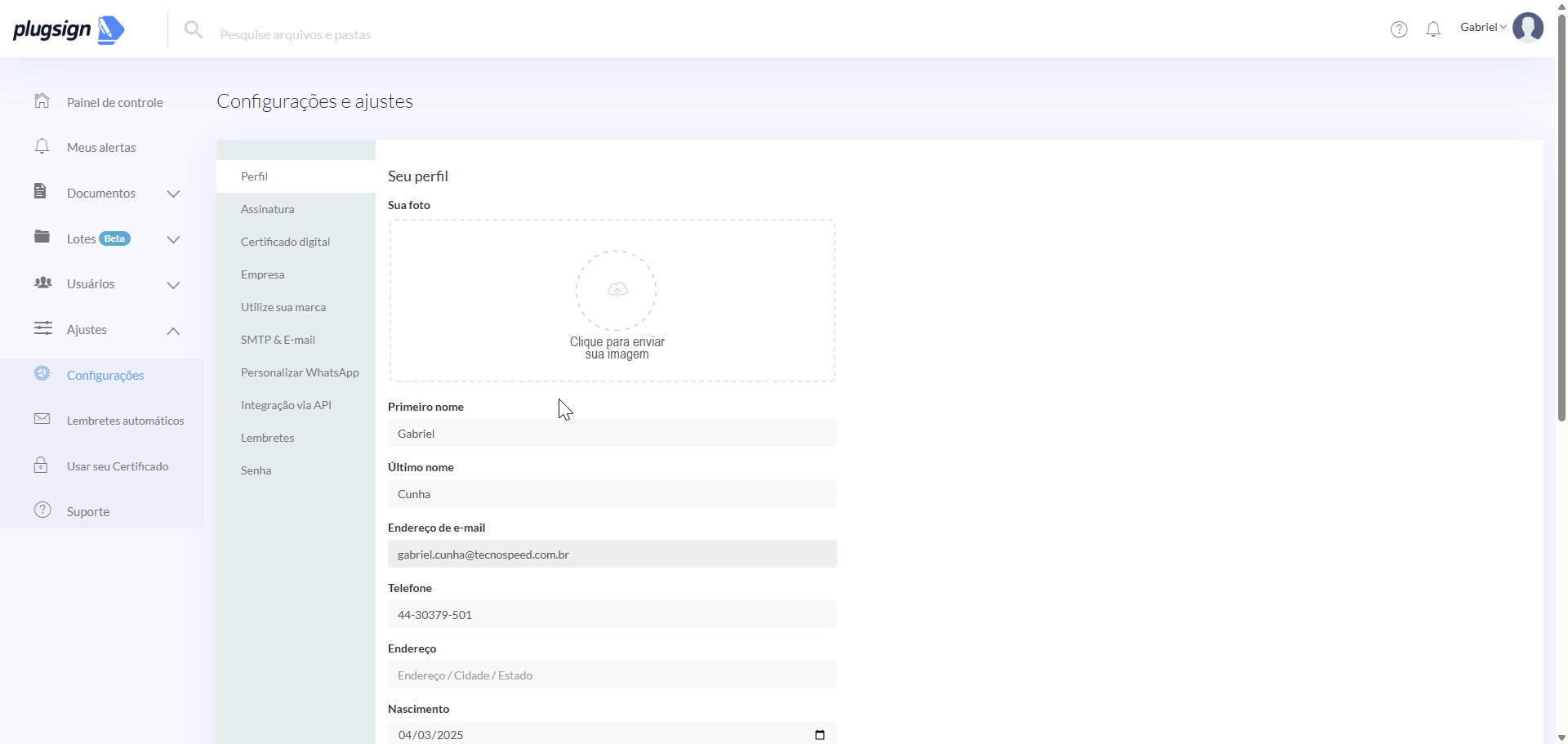1568x744 pixels.
Task: Click the Configurações gear icon
Action: coord(42,373)
